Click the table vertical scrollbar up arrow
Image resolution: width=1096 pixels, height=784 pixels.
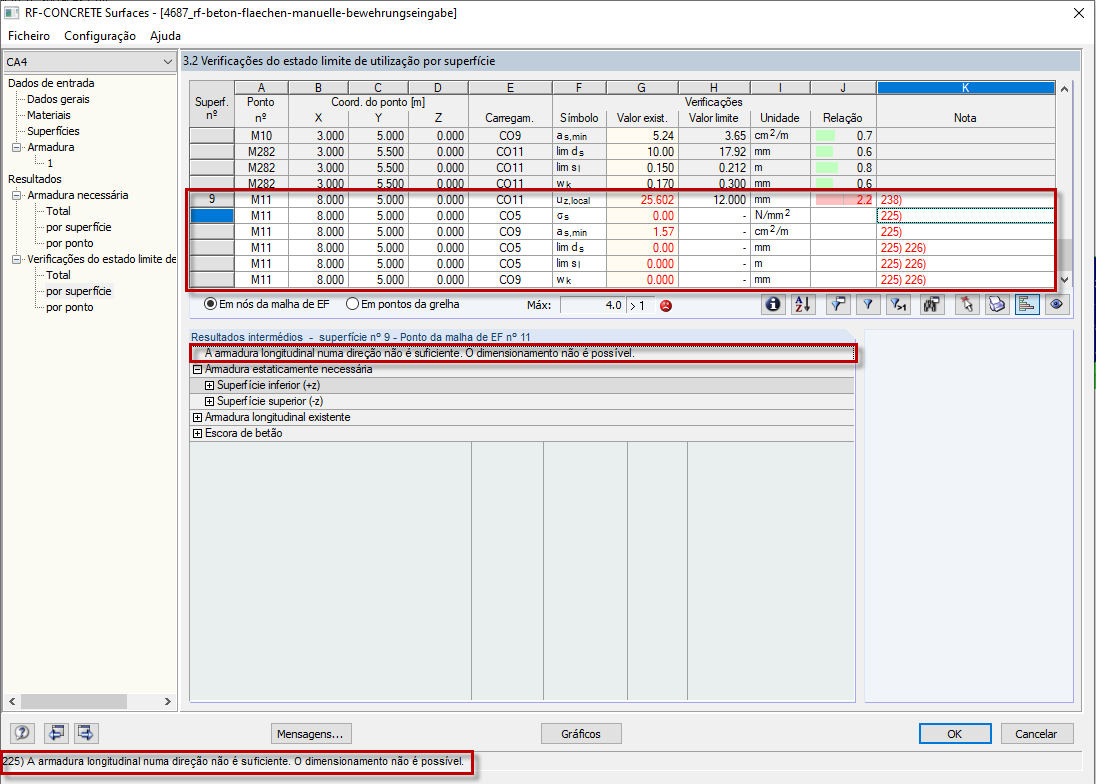coord(1065,89)
